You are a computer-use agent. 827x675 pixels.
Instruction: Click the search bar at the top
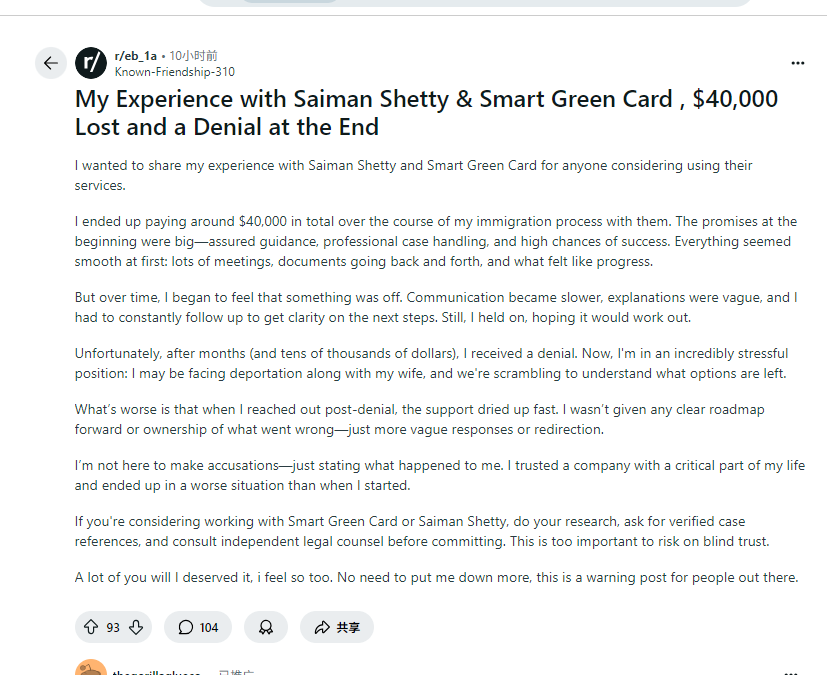pyautogui.click(x=475, y=3)
